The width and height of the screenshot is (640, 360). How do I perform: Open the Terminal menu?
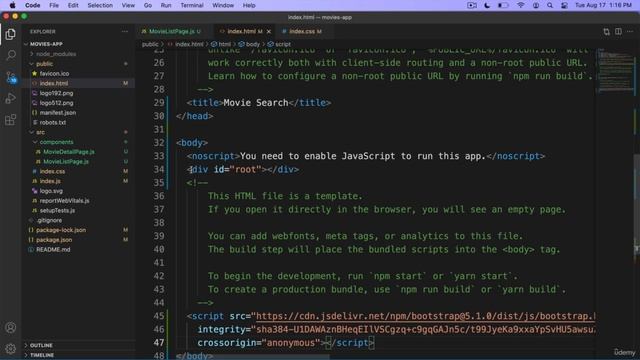tap(192, 5)
